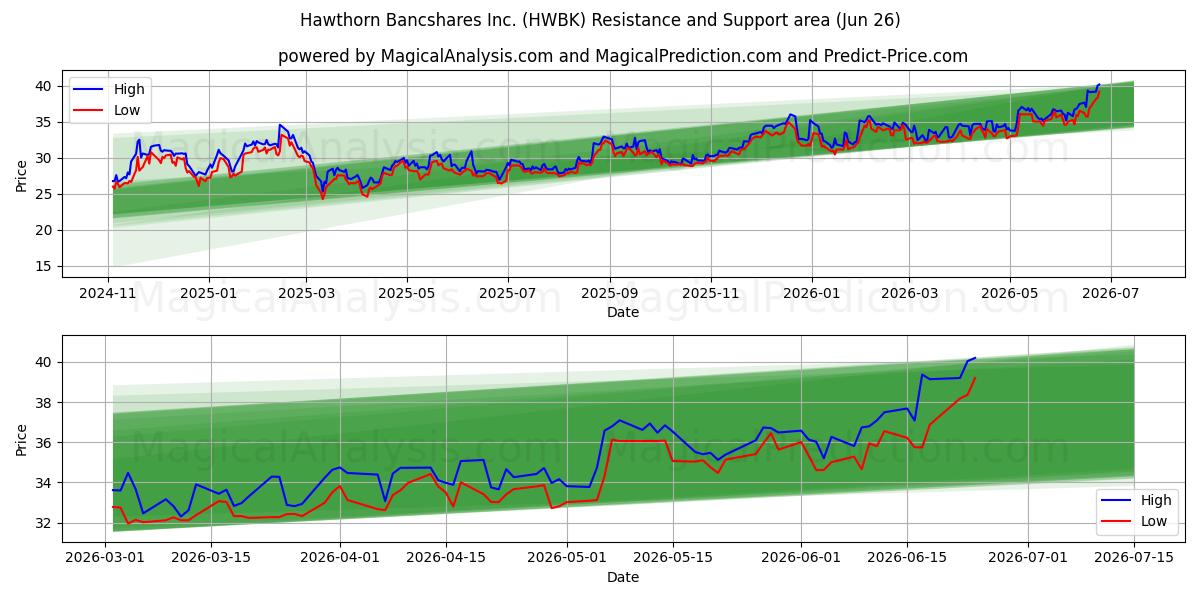Click the 'Price' y-axis label of bottom chart
The width and height of the screenshot is (1200, 600).
click(22, 439)
